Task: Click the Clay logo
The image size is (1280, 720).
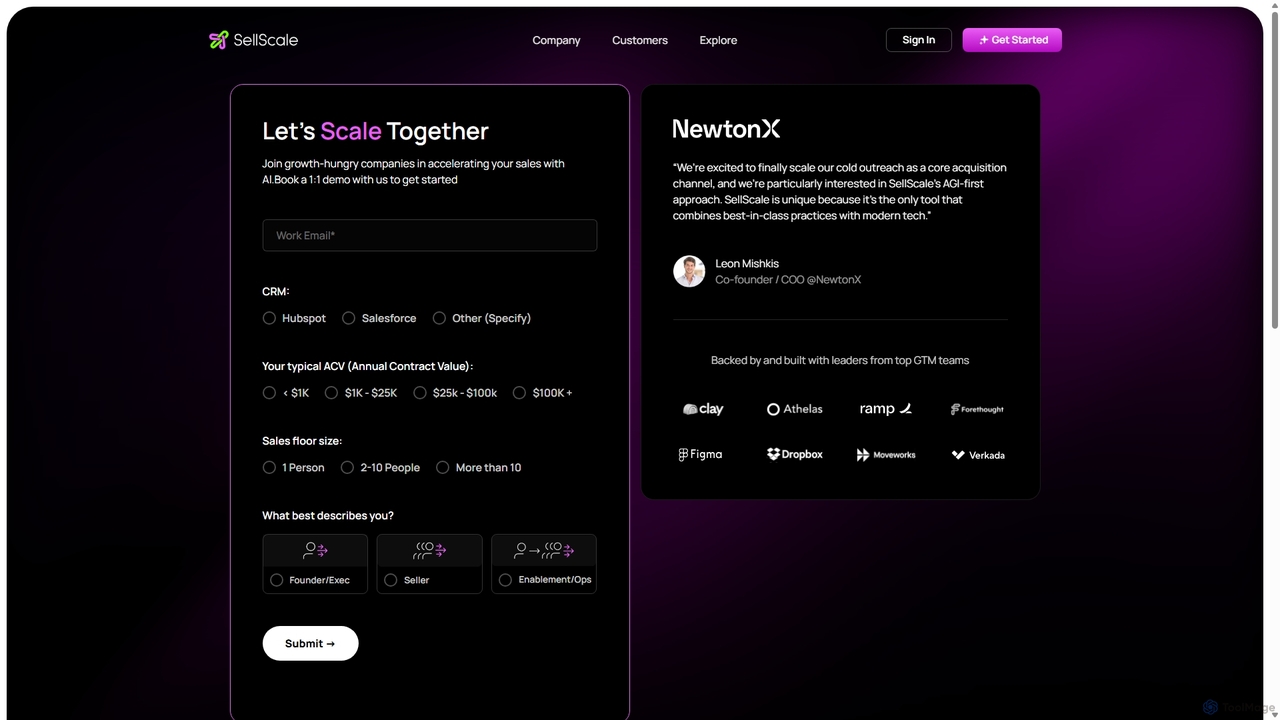Action: coord(703,409)
